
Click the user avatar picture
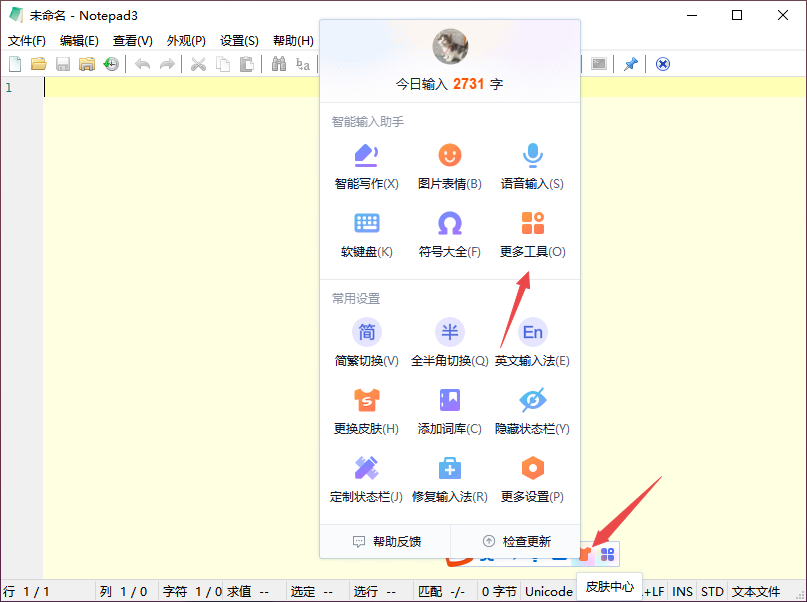point(450,46)
